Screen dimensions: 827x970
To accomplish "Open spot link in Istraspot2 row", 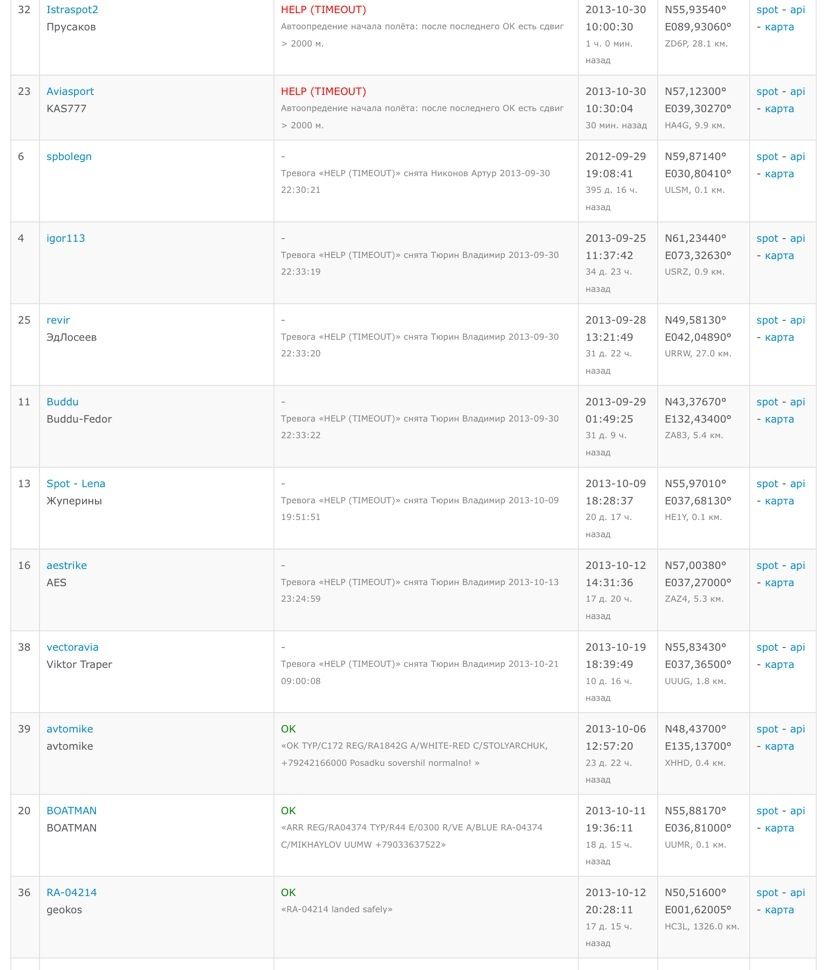I will tap(767, 10).
